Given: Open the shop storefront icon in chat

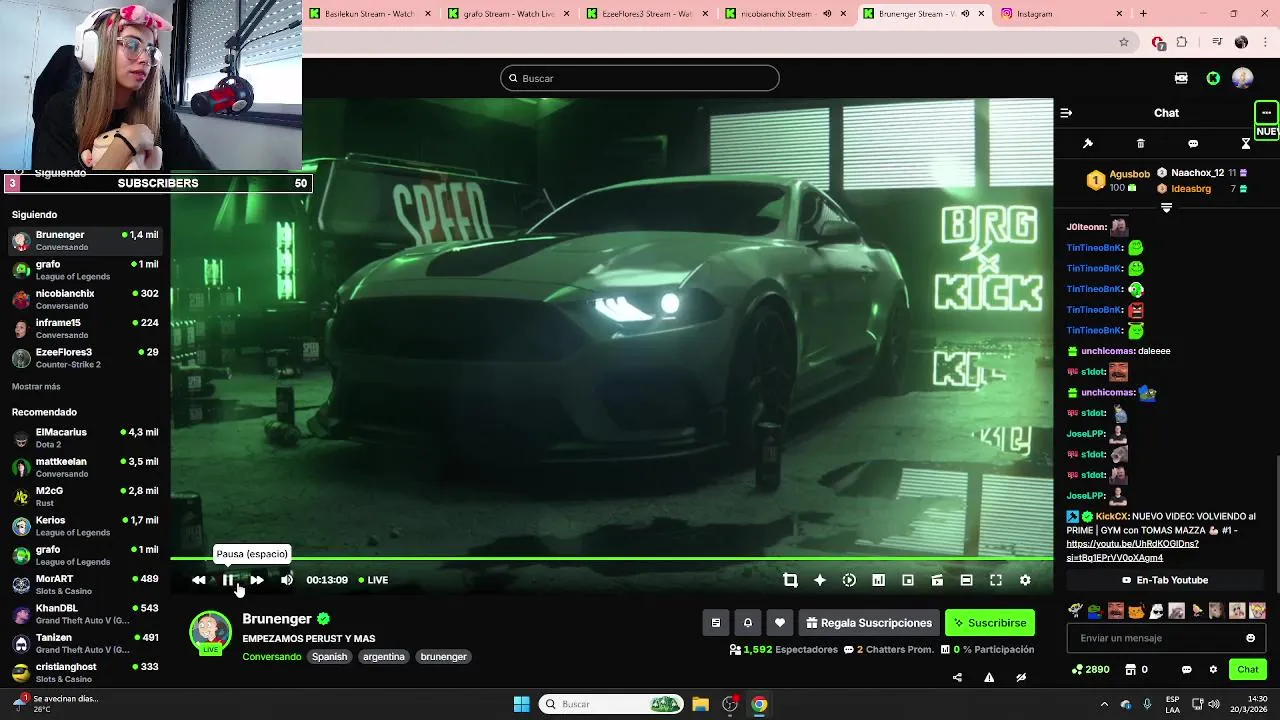Looking at the screenshot, I should click(x=1131, y=670).
